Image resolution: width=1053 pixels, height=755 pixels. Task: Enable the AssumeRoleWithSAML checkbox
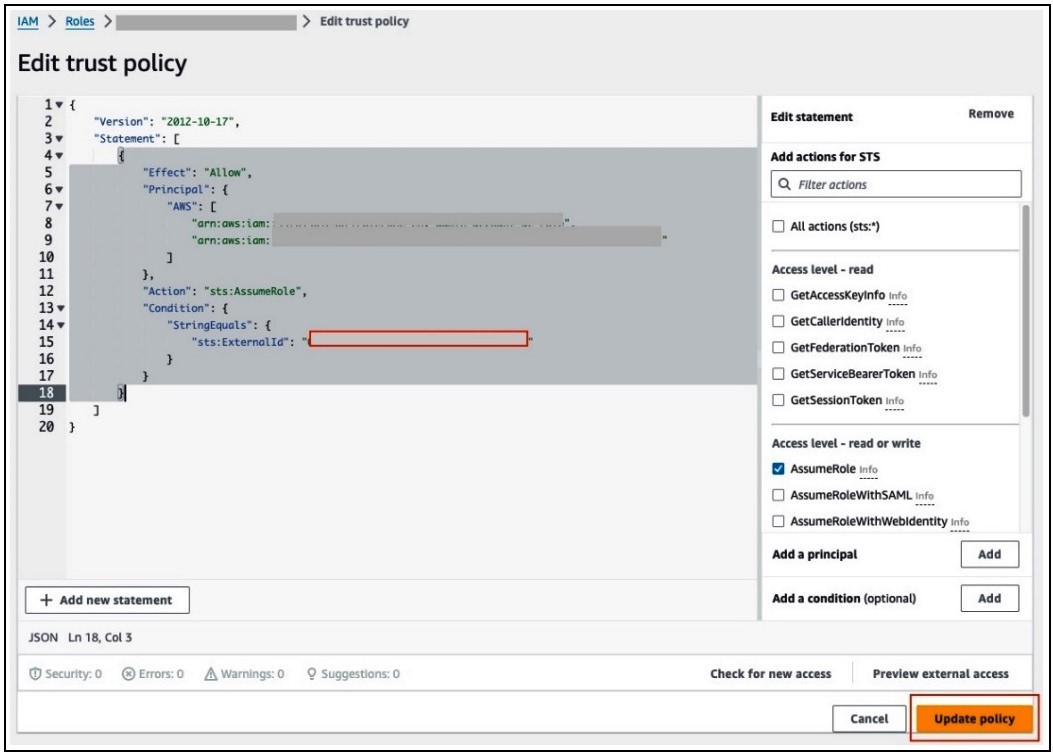pos(778,495)
